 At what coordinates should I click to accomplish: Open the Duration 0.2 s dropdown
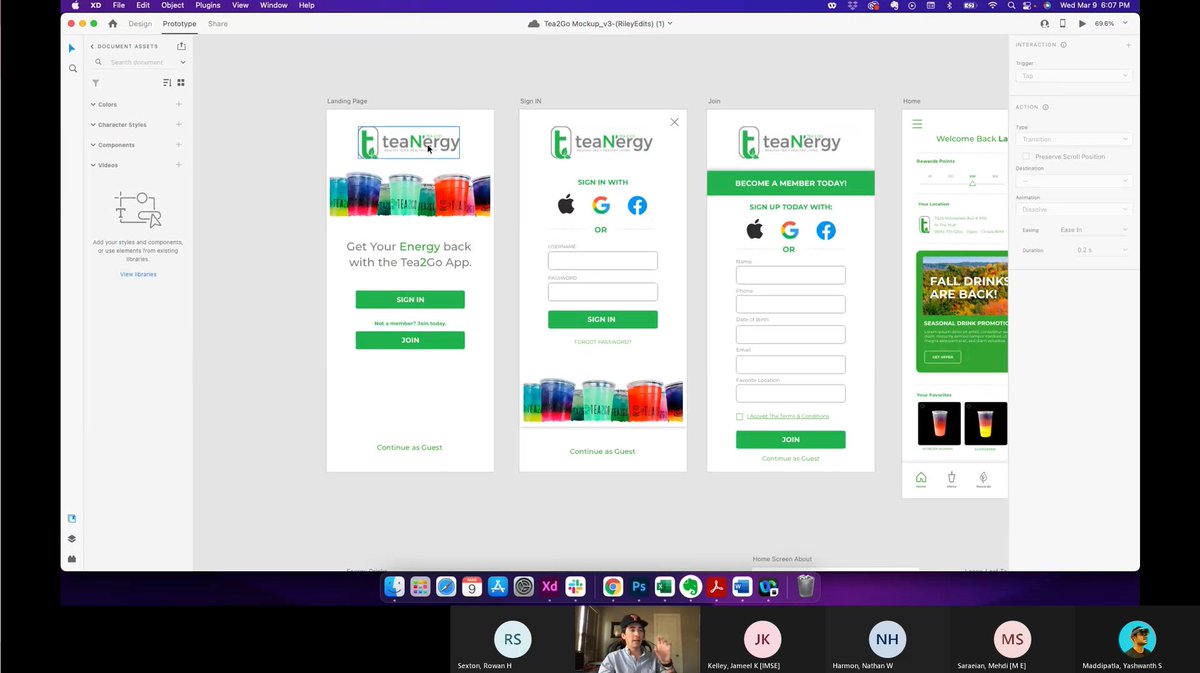pyautogui.click(x=1103, y=250)
